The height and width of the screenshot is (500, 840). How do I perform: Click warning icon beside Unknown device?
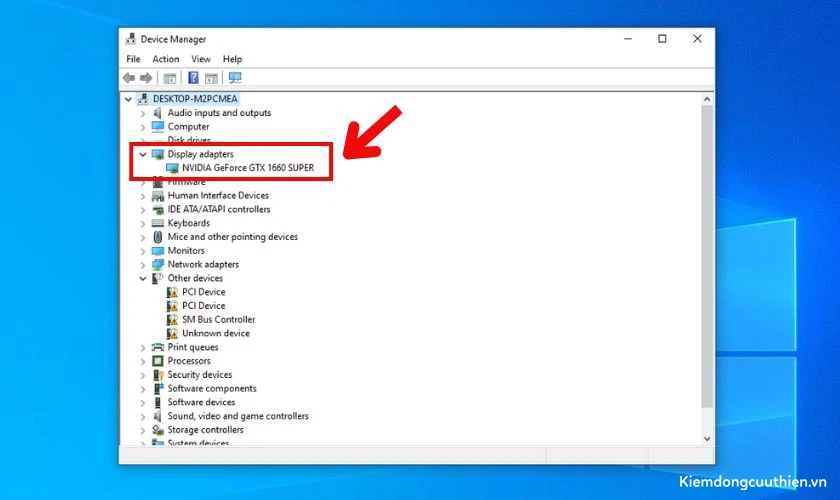[172, 333]
